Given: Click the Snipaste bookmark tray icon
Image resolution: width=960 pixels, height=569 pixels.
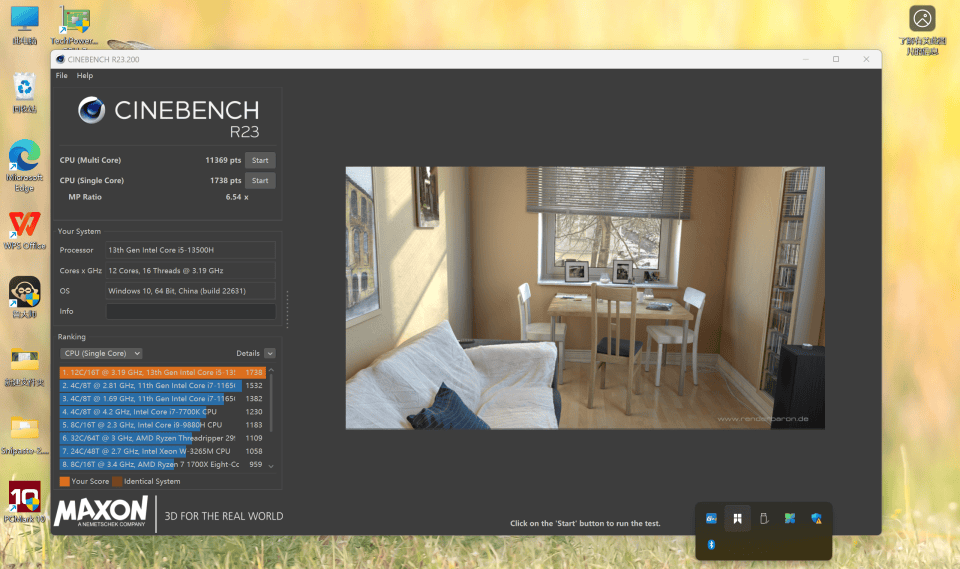Looking at the screenshot, I should (737, 518).
